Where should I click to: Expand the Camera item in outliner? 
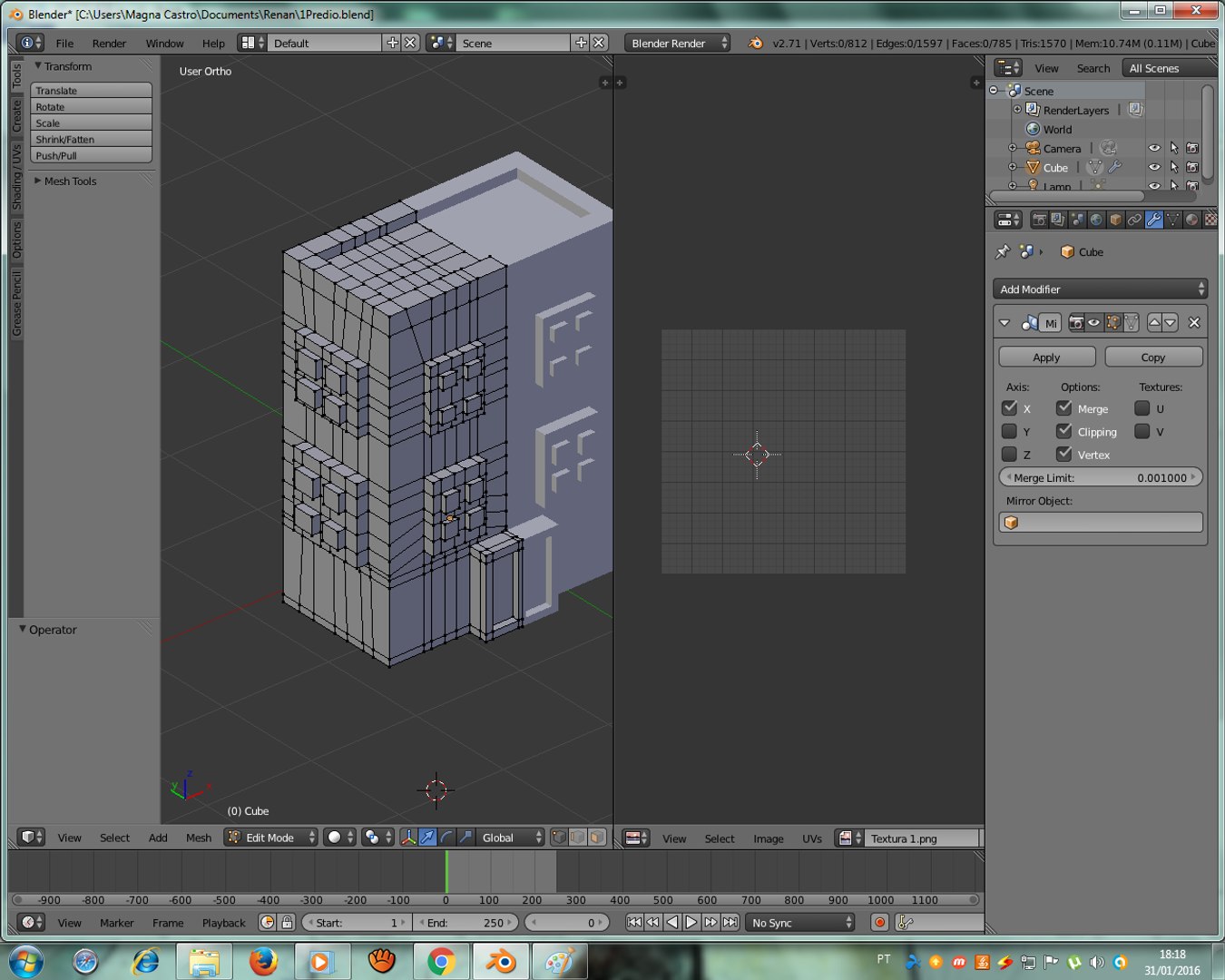pyautogui.click(x=1013, y=148)
